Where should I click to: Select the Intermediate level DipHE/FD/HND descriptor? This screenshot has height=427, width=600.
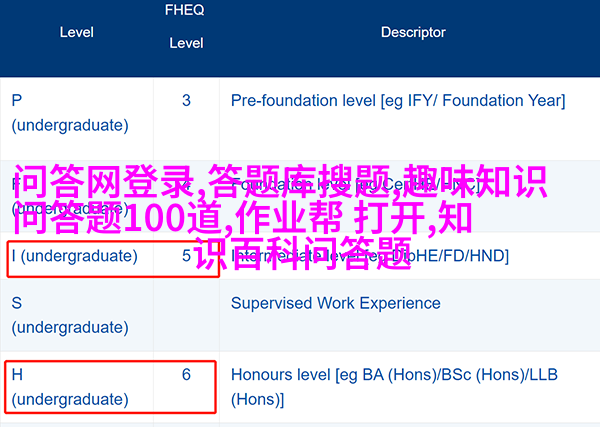(370, 256)
